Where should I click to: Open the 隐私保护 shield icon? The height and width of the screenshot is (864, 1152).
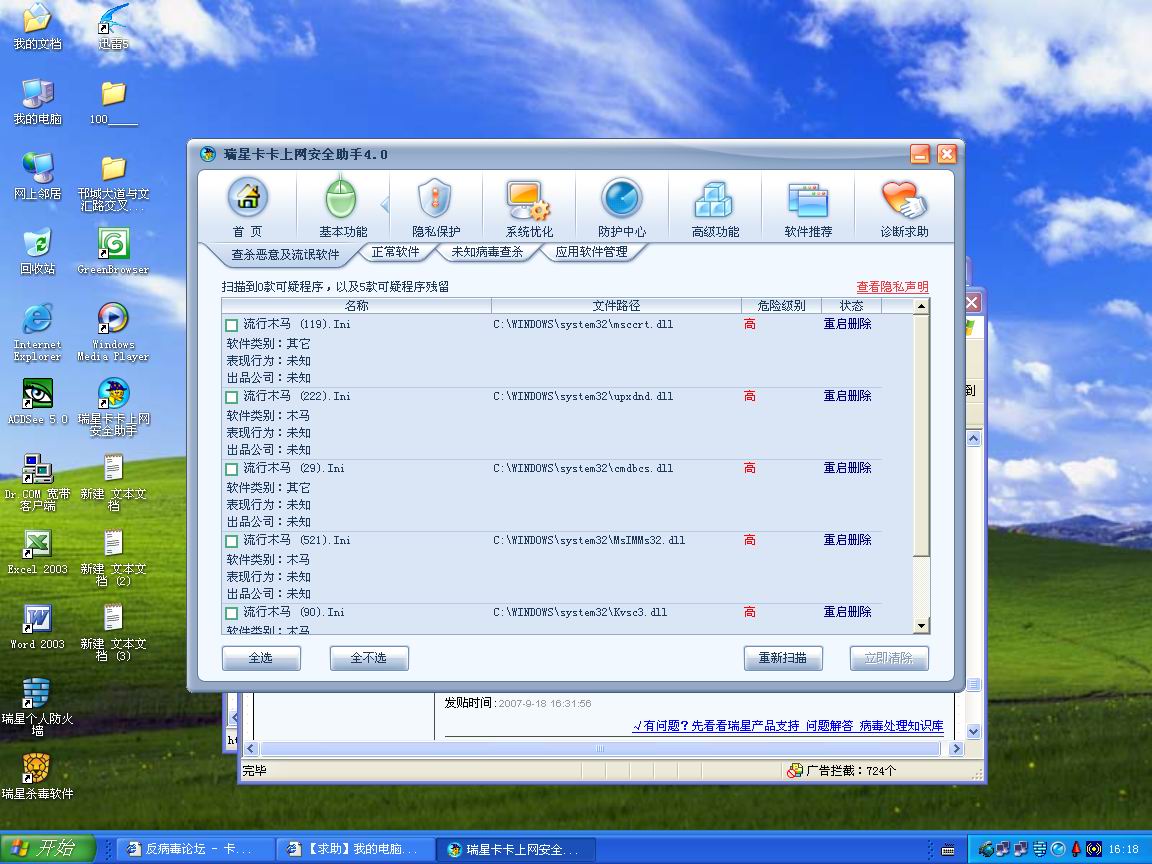pyautogui.click(x=435, y=198)
